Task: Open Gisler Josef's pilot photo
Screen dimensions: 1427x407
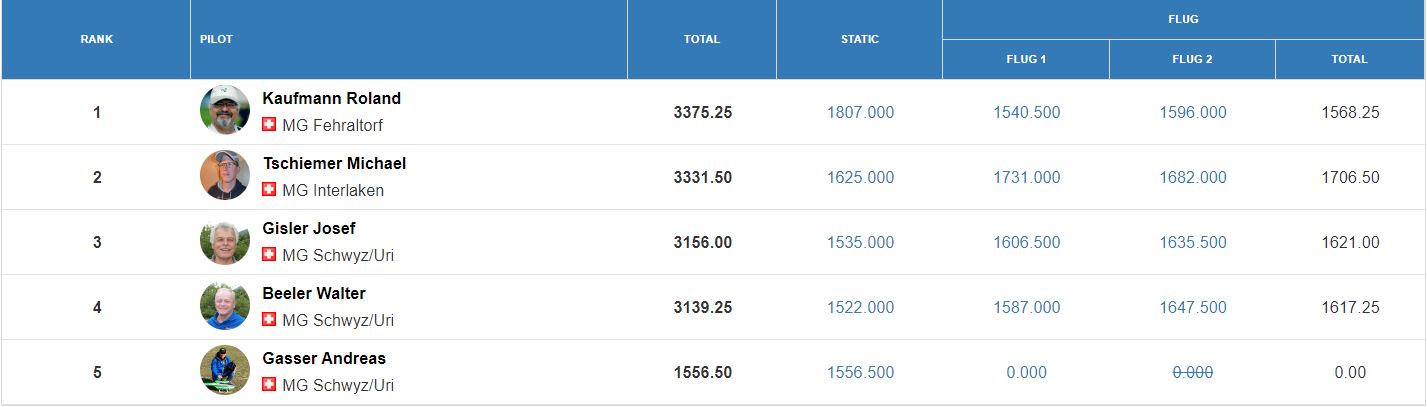Action: click(x=224, y=240)
